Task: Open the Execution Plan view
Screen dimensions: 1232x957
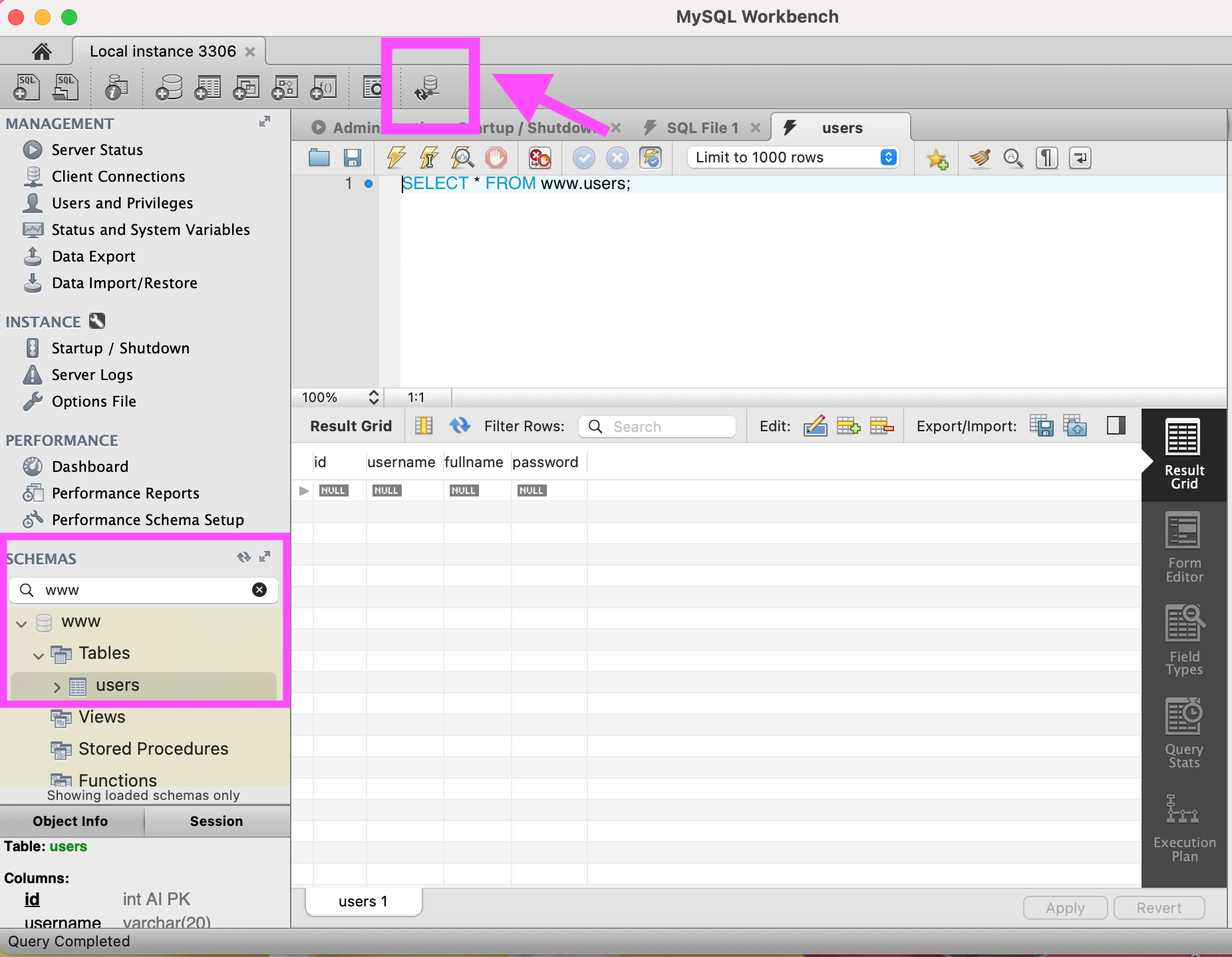Action: tap(1184, 827)
